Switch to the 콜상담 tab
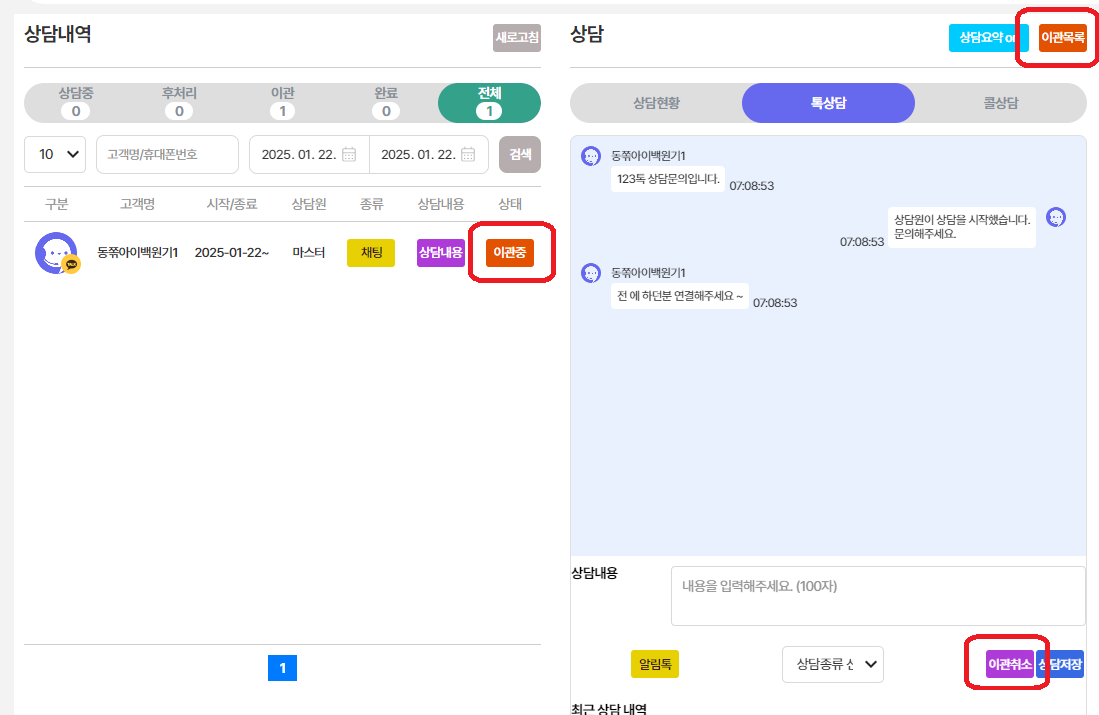Screen dimensions: 1099x715 (x=1000, y=102)
